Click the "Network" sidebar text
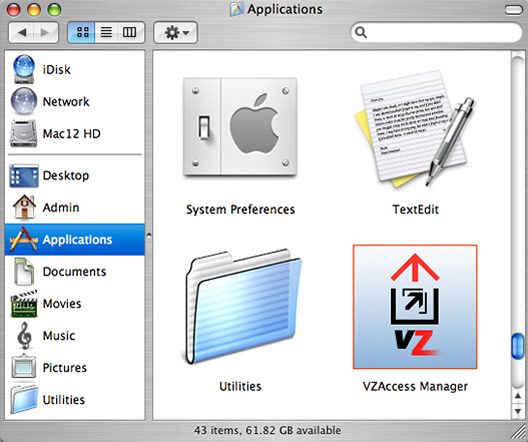This screenshot has height=442, width=528. pos(66,101)
